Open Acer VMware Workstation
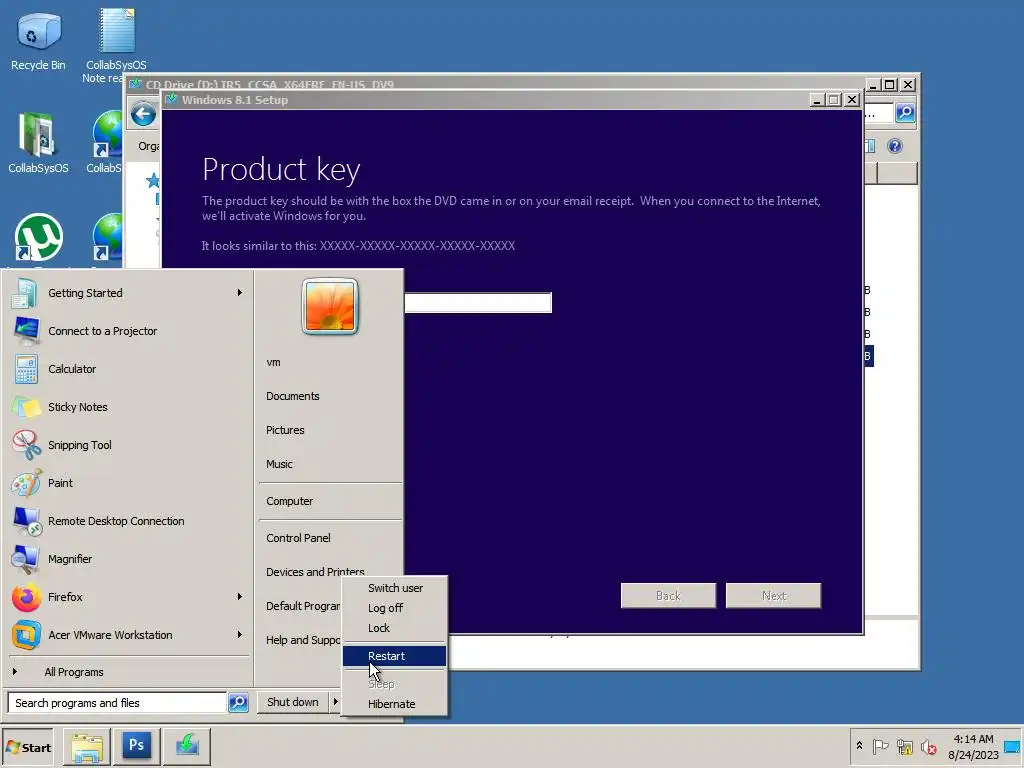Screen dimensions: 1024x768 128,635
